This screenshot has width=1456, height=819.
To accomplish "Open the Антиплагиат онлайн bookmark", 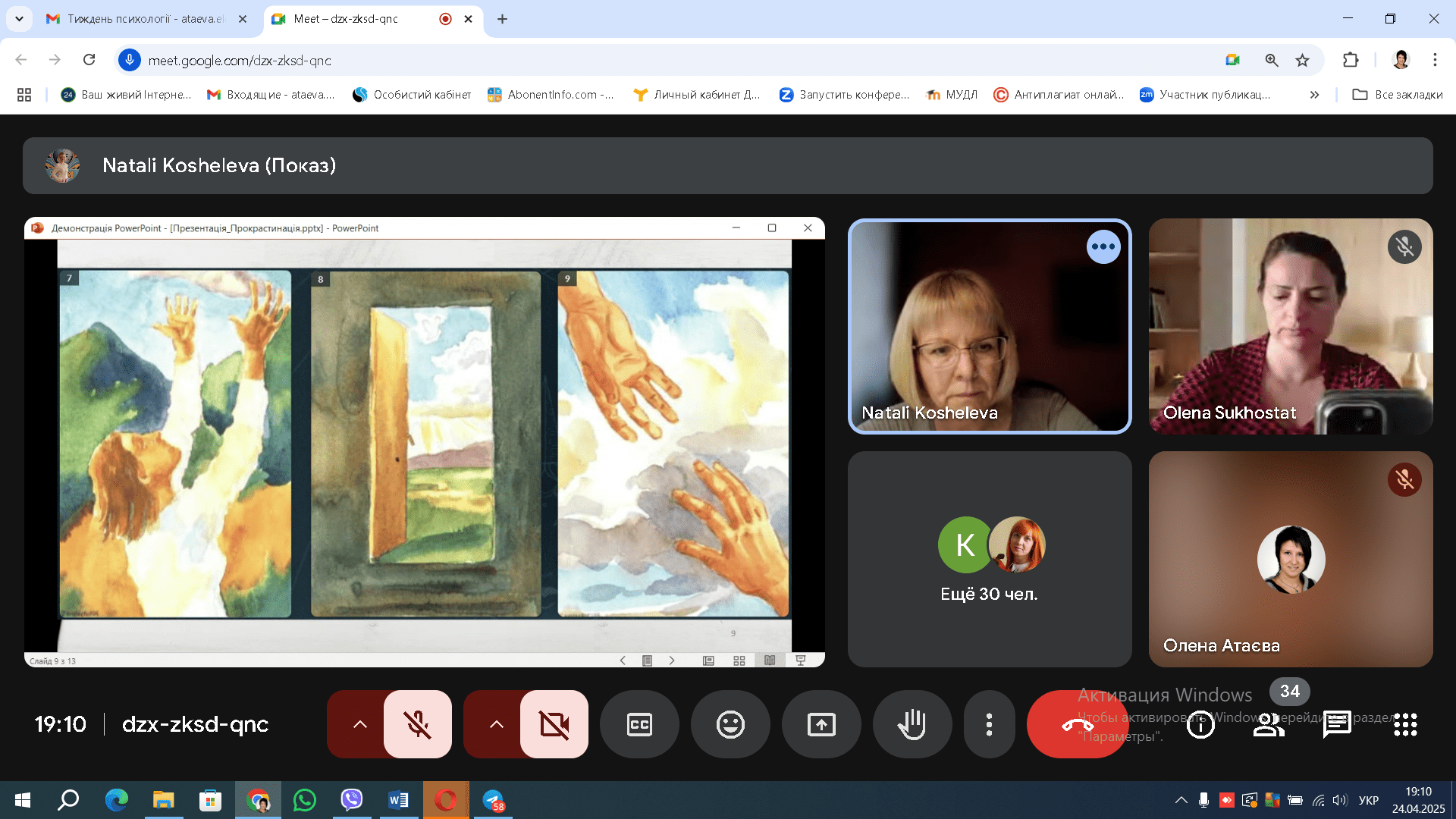I will (1059, 95).
